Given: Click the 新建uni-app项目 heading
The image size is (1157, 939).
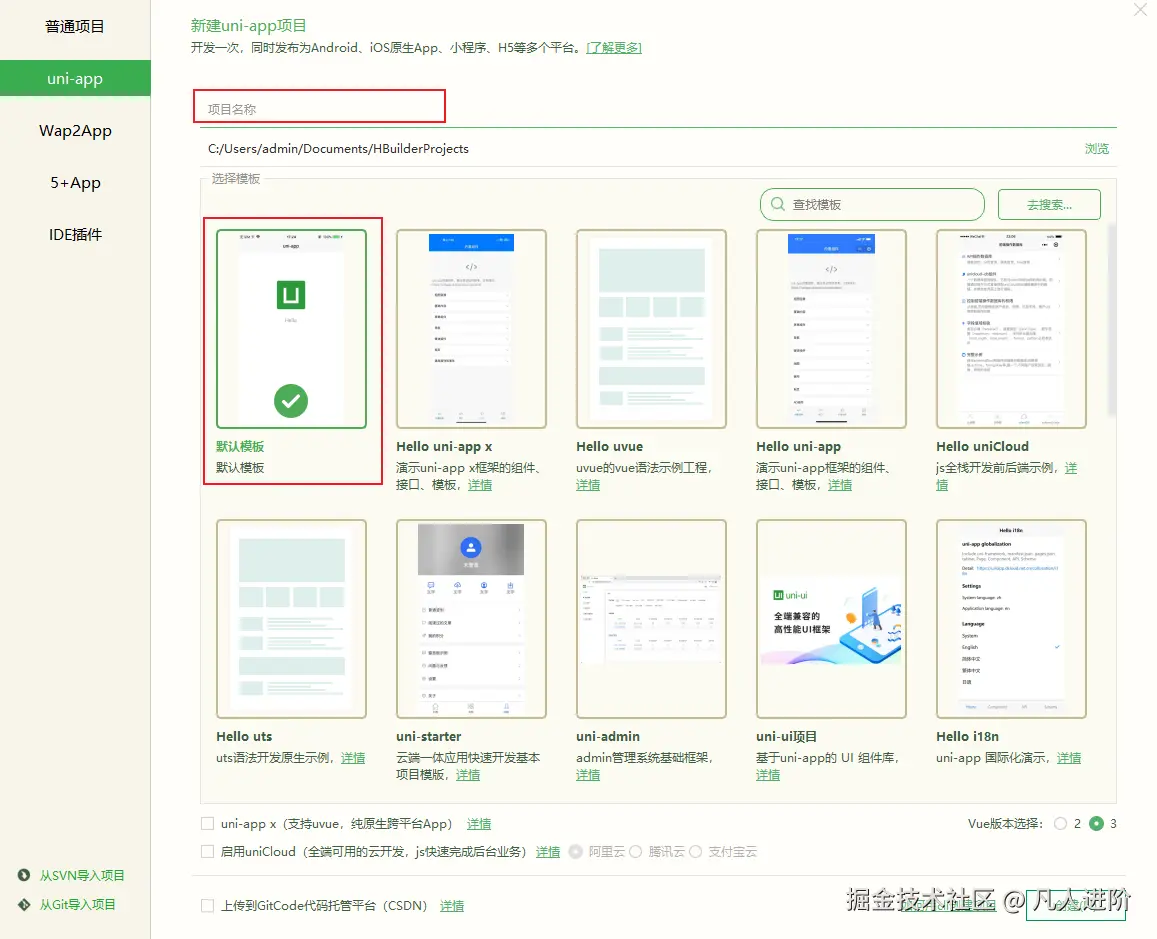Looking at the screenshot, I should 249,25.
